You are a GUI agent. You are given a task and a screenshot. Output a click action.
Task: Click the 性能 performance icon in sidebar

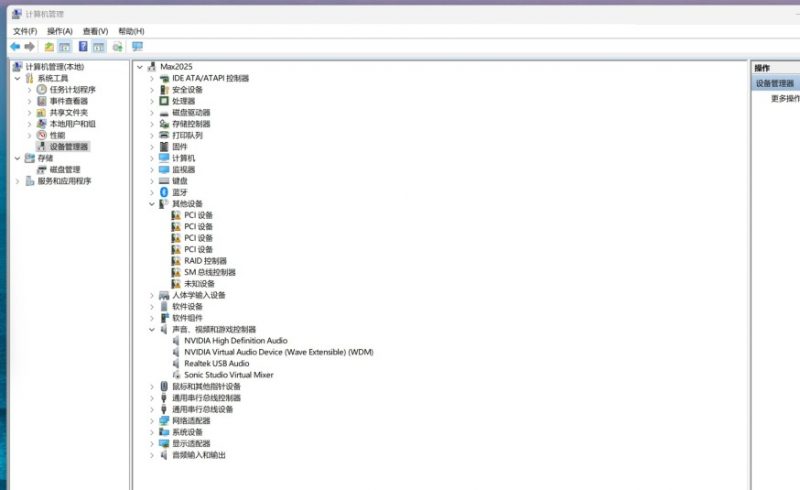click(x=42, y=135)
